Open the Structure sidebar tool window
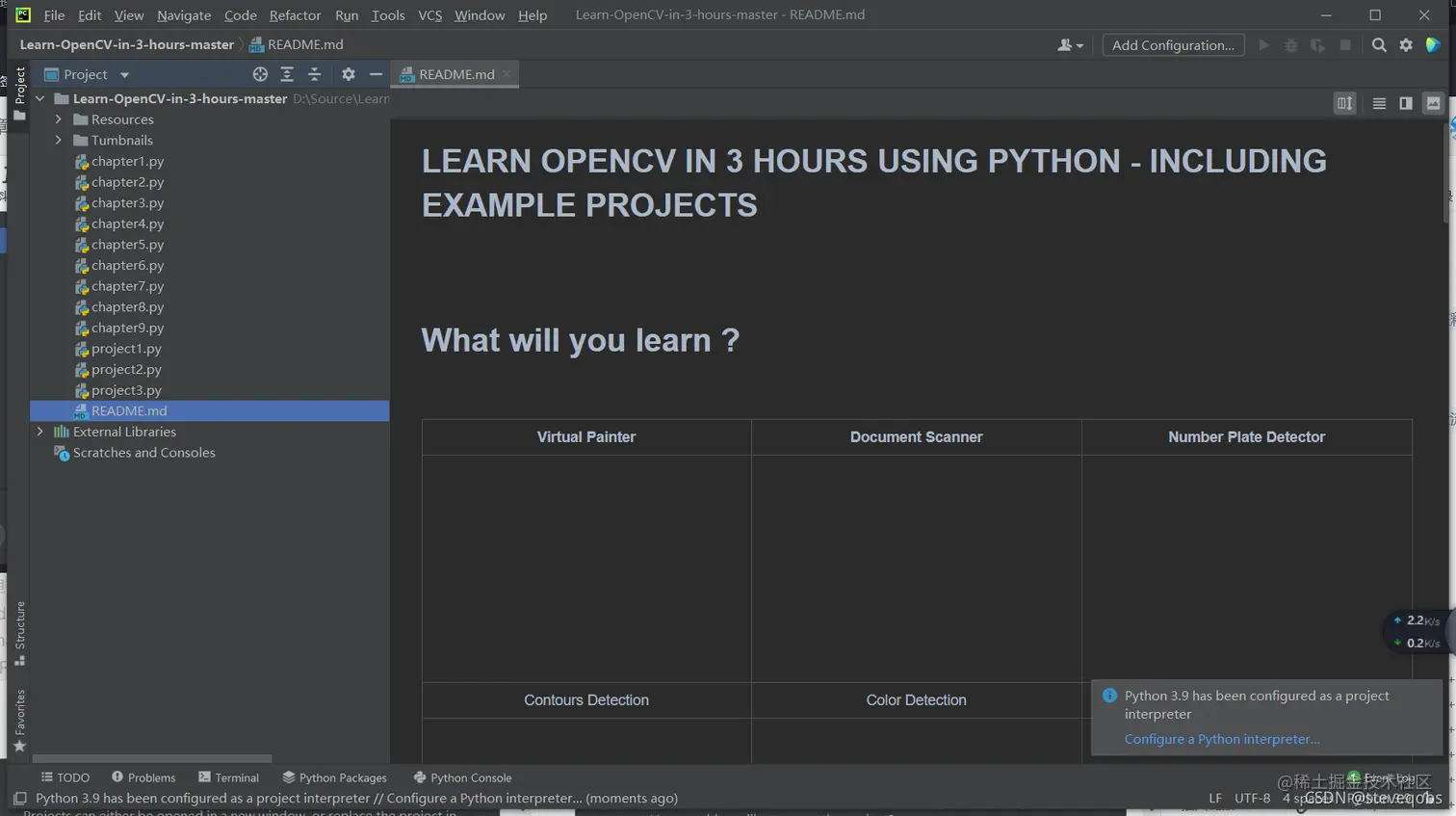Image resolution: width=1456 pixels, height=816 pixels. [19, 633]
